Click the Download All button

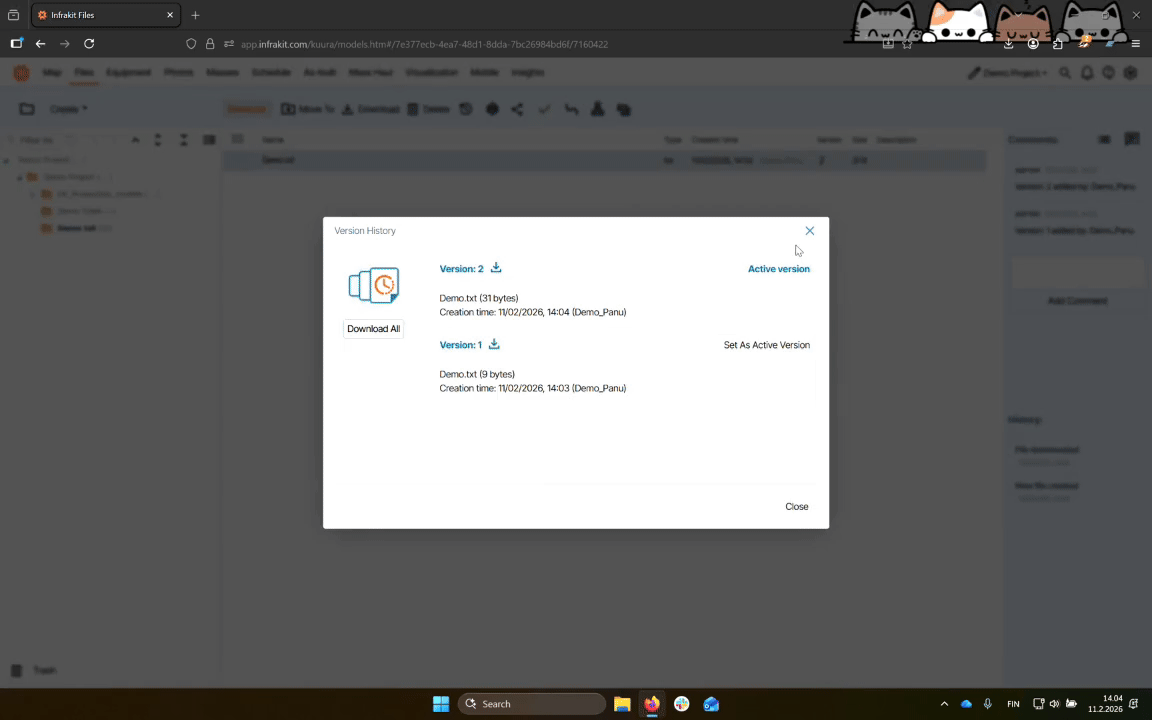click(373, 328)
